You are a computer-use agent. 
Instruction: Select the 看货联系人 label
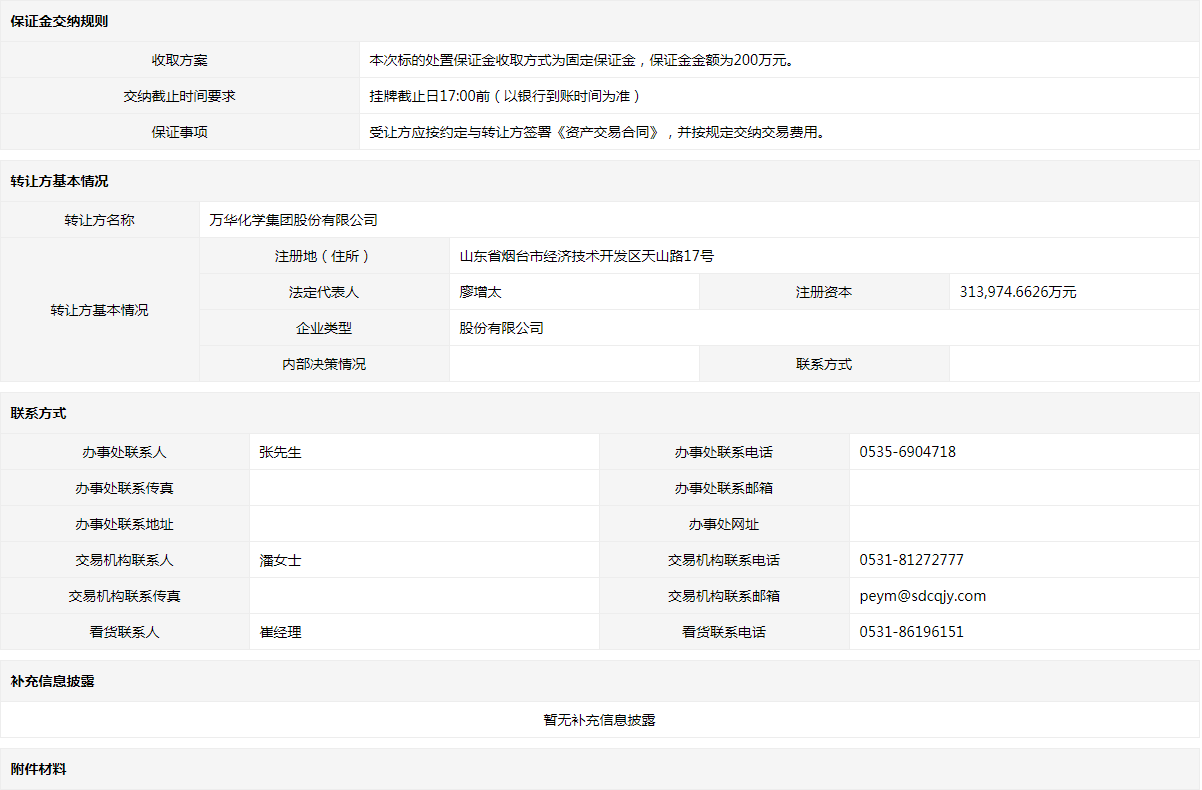coord(125,632)
